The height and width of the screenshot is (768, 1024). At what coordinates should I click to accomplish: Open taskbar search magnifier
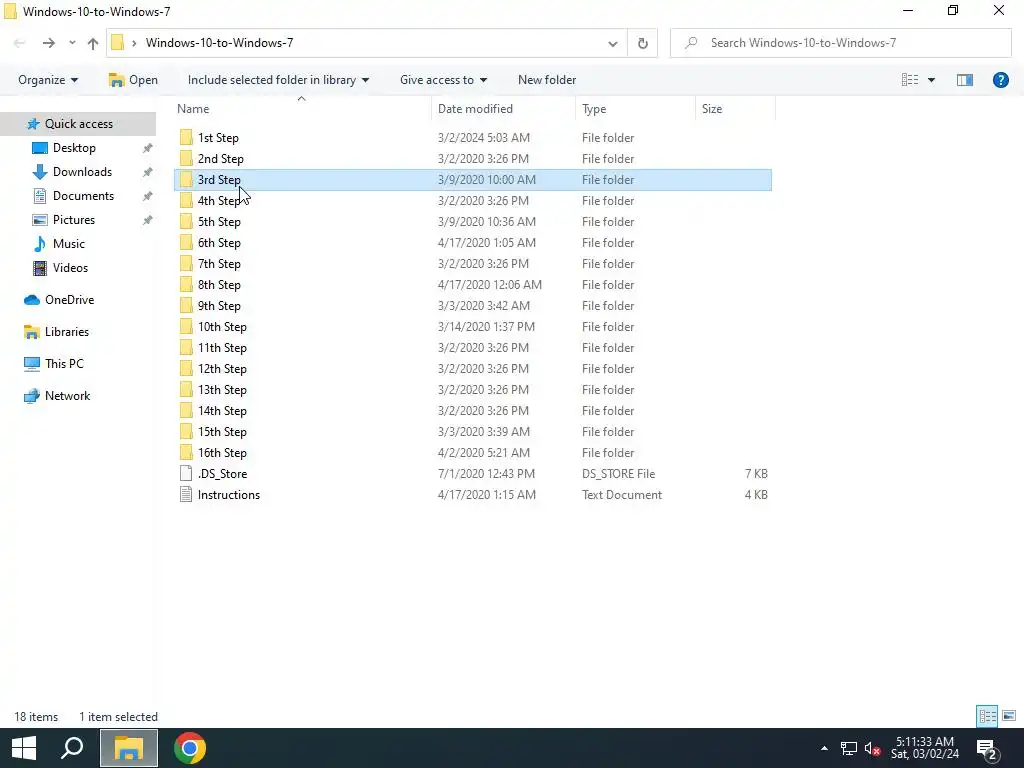72,748
